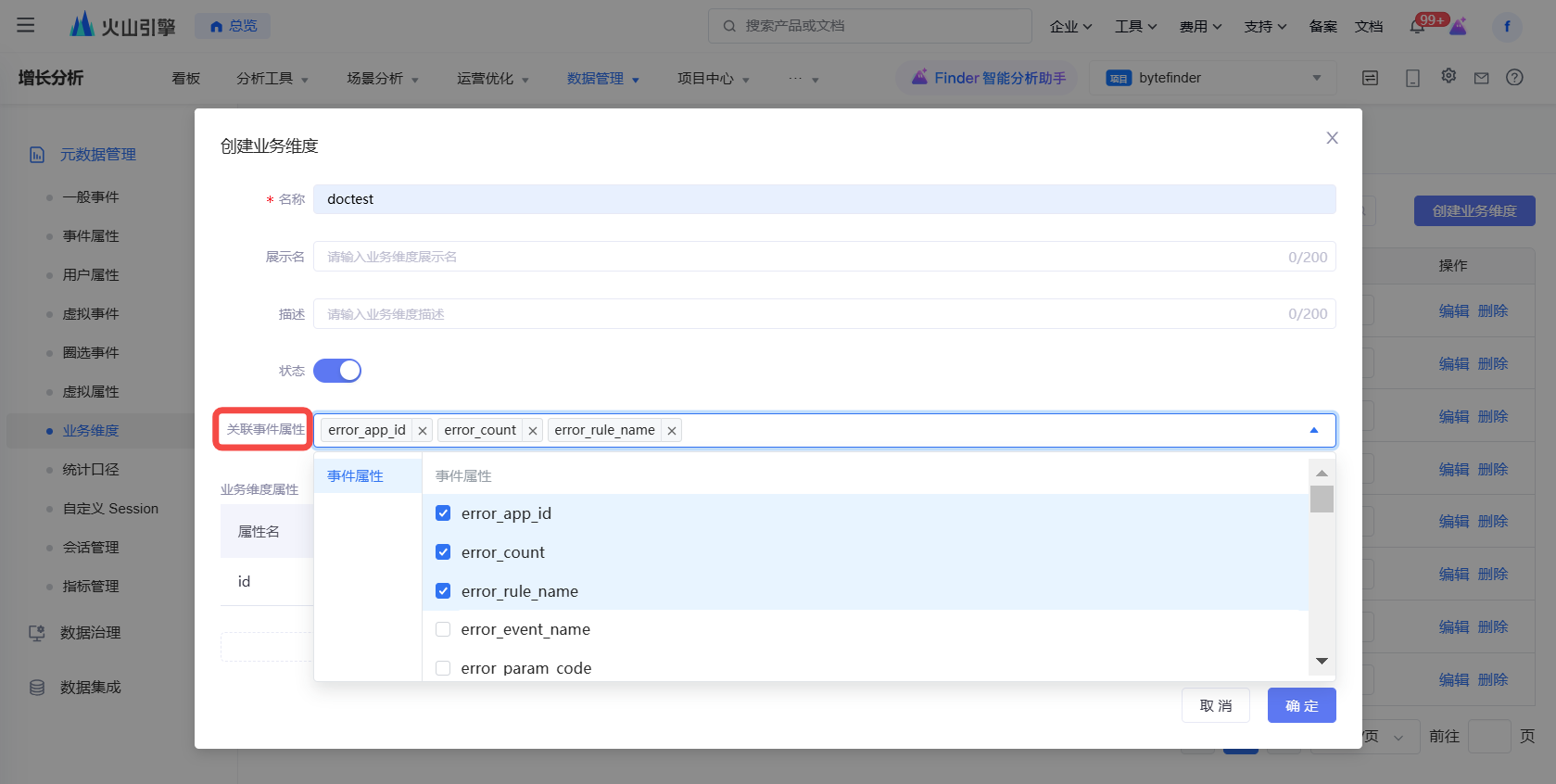Check the error_event_name checkbox
The image size is (1556, 784).
pos(443,629)
